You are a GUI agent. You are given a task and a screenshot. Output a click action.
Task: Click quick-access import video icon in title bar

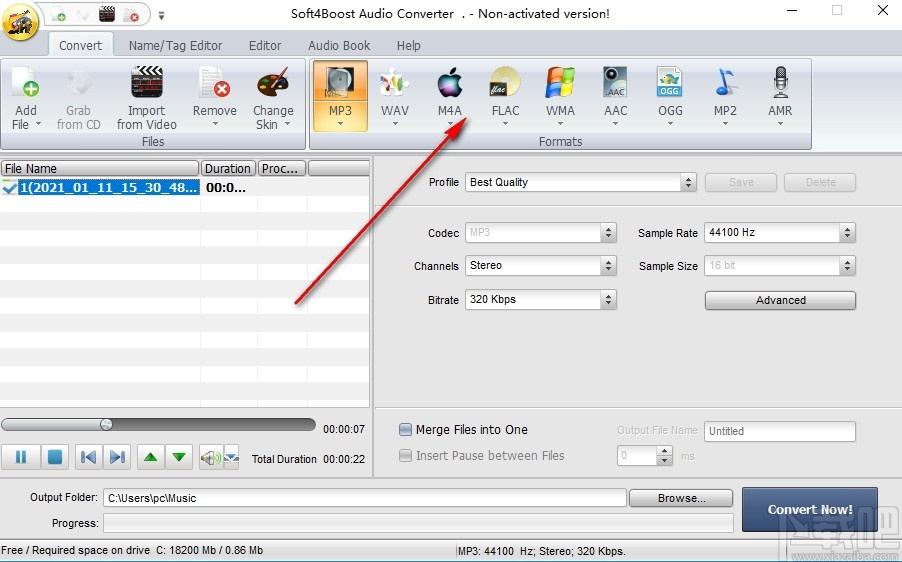click(x=106, y=14)
